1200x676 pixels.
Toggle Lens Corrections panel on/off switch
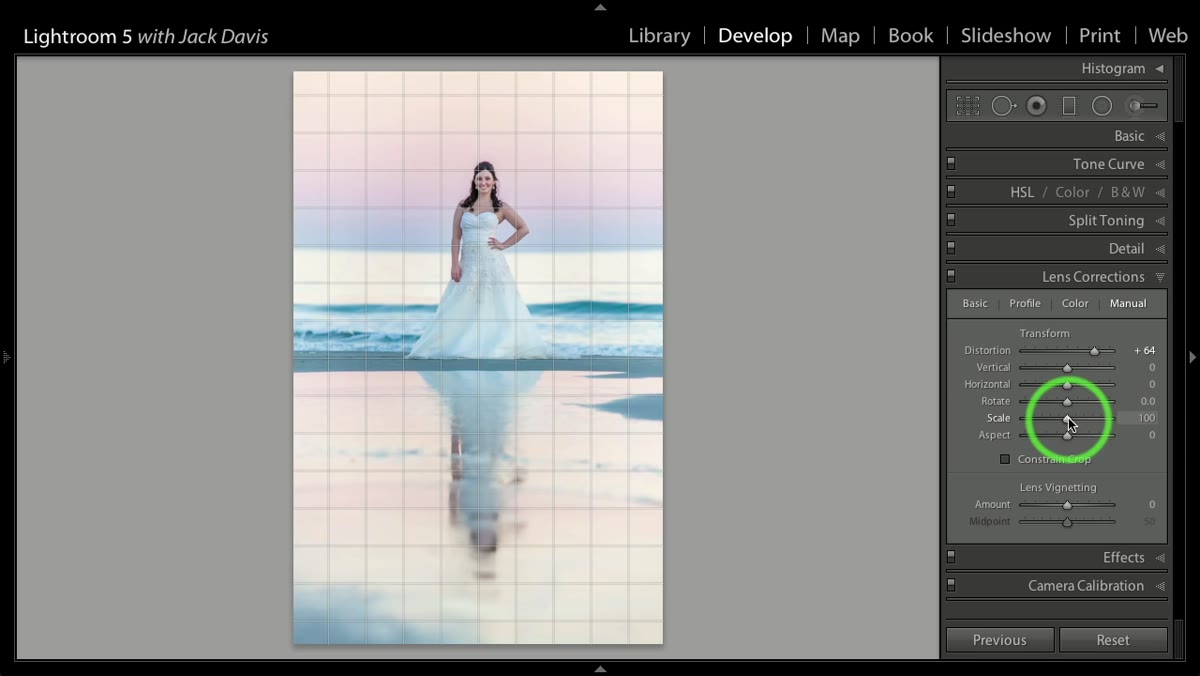tap(951, 276)
